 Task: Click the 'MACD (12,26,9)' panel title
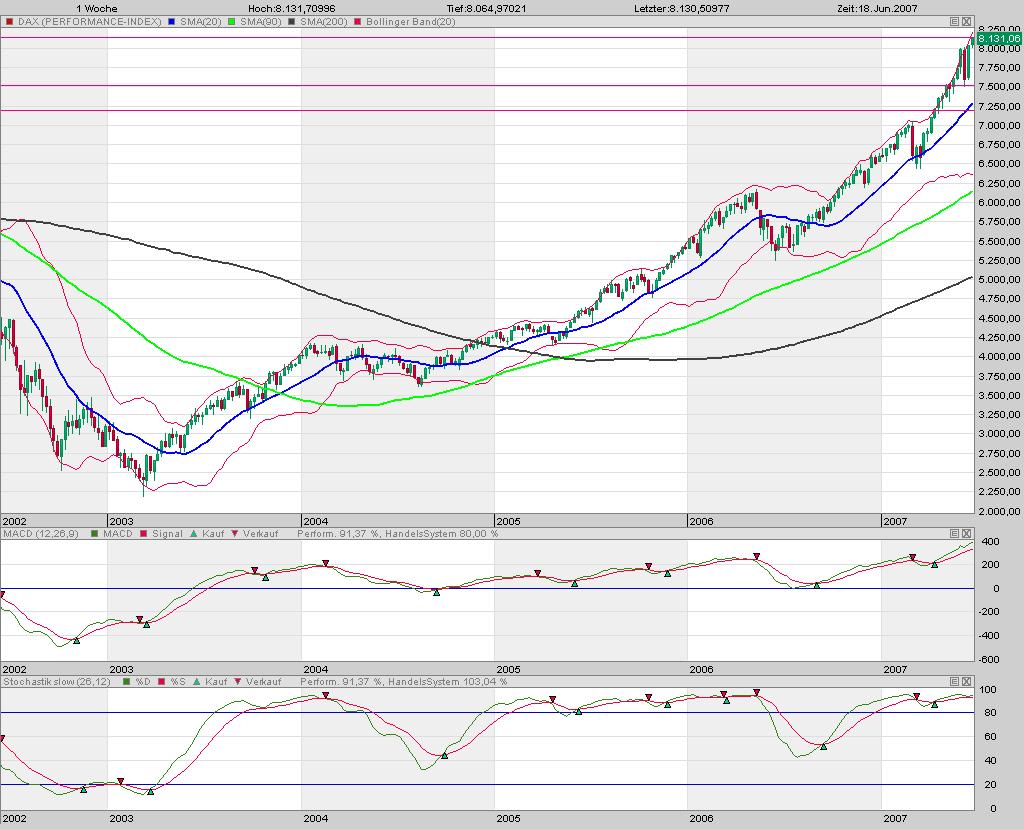[40, 534]
